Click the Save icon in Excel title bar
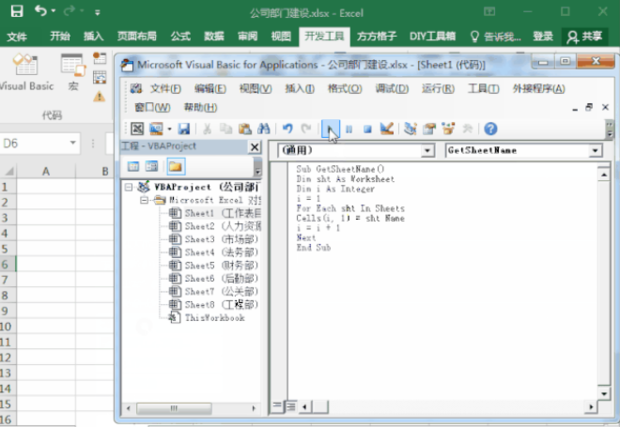Screen dimensions: 620x427 pyautogui.click(x=17, y=11)
